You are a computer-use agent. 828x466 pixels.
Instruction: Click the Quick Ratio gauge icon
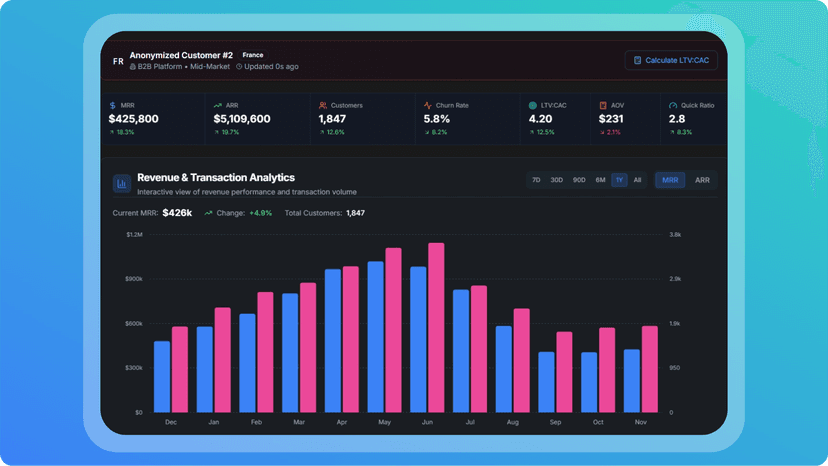tap(673, 106)
